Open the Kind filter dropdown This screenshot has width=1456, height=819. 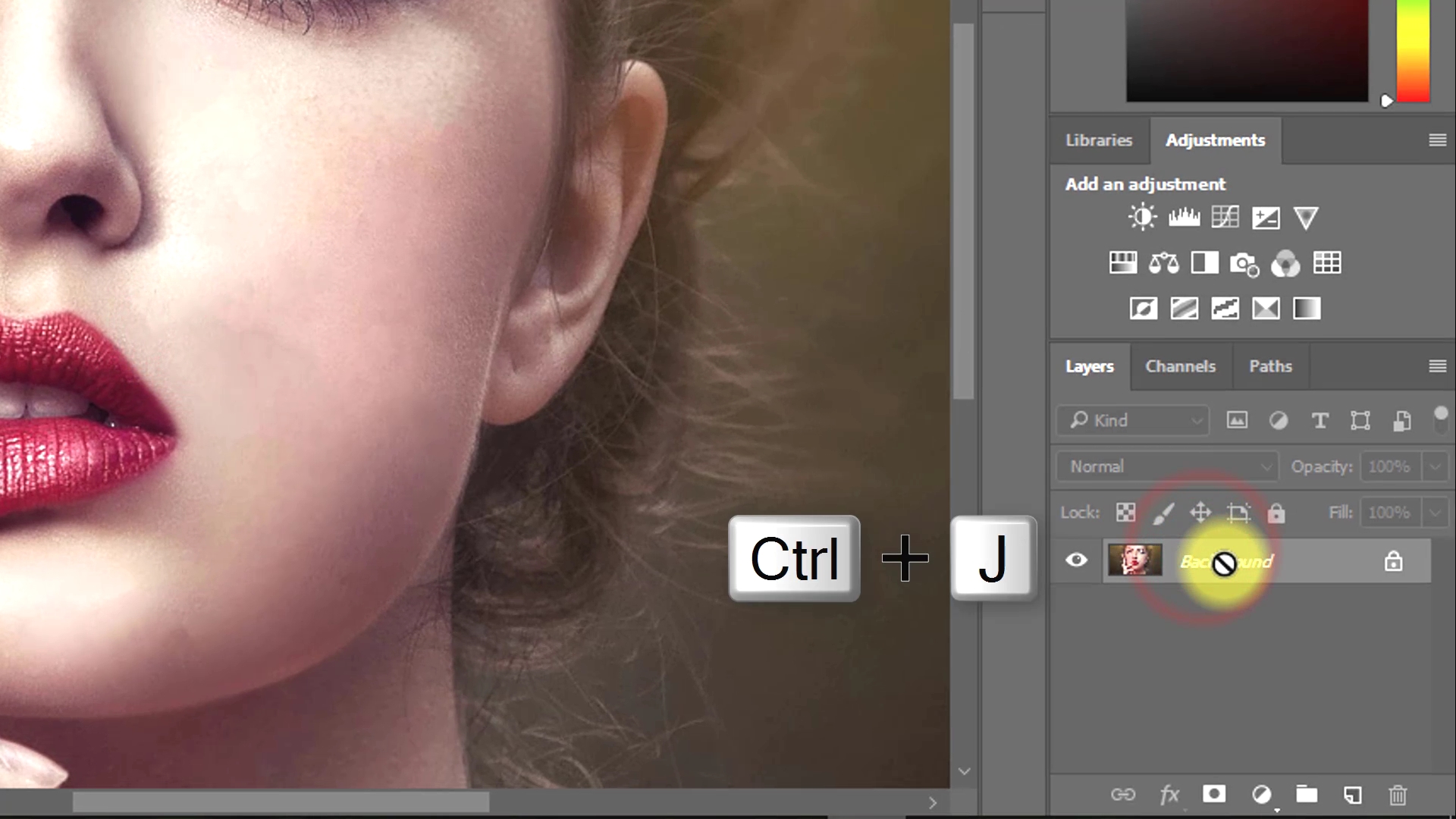(x=1134, y=420)
